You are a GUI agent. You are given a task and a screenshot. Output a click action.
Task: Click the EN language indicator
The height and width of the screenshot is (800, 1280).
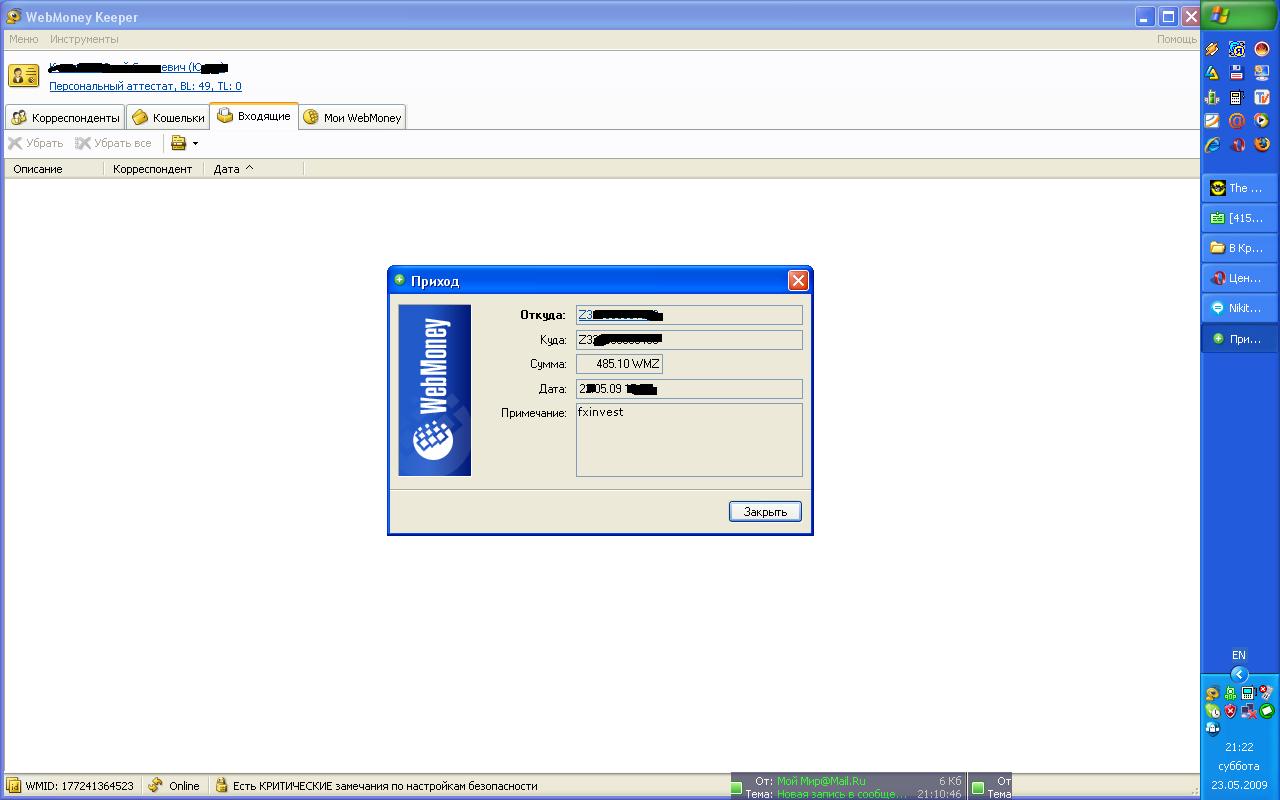click(x=1239, y=656)
